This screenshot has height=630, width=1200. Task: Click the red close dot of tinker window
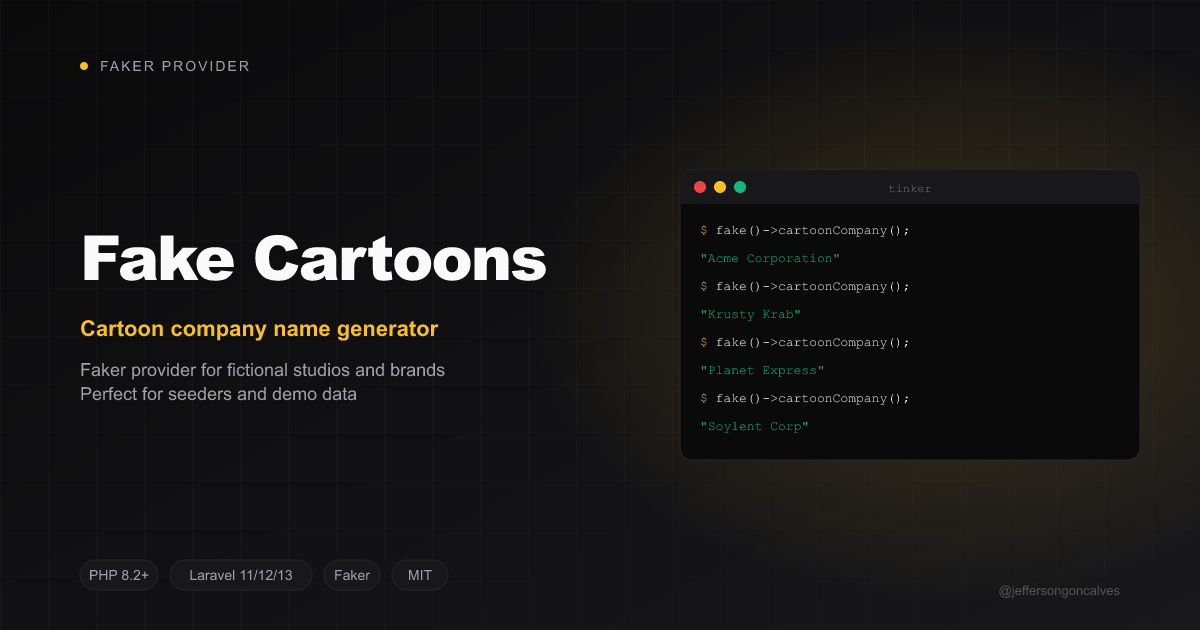pyautogui.click(x=700, y=187)
